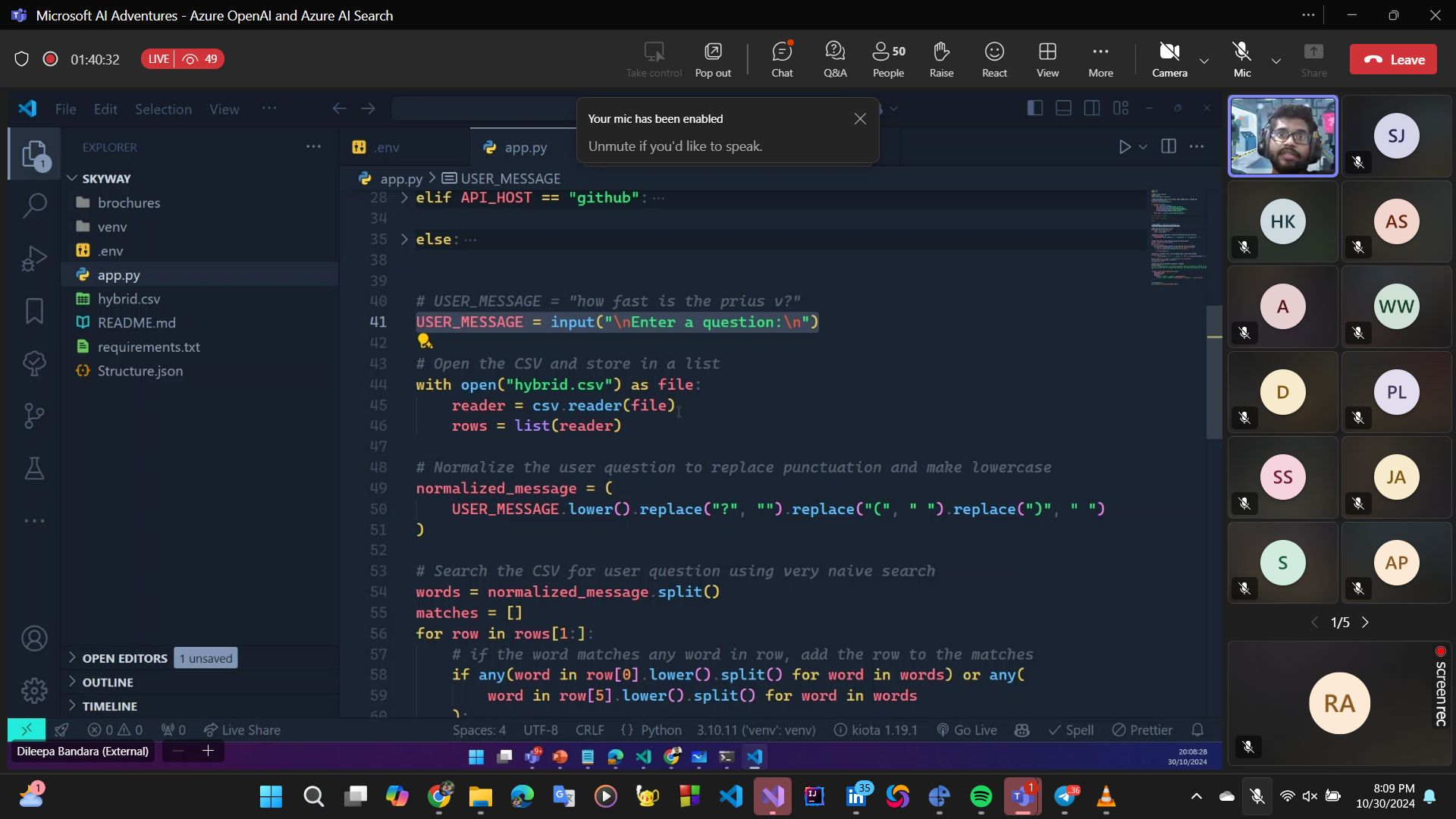Open camera device options arrow

click(x=1204, y=61)
